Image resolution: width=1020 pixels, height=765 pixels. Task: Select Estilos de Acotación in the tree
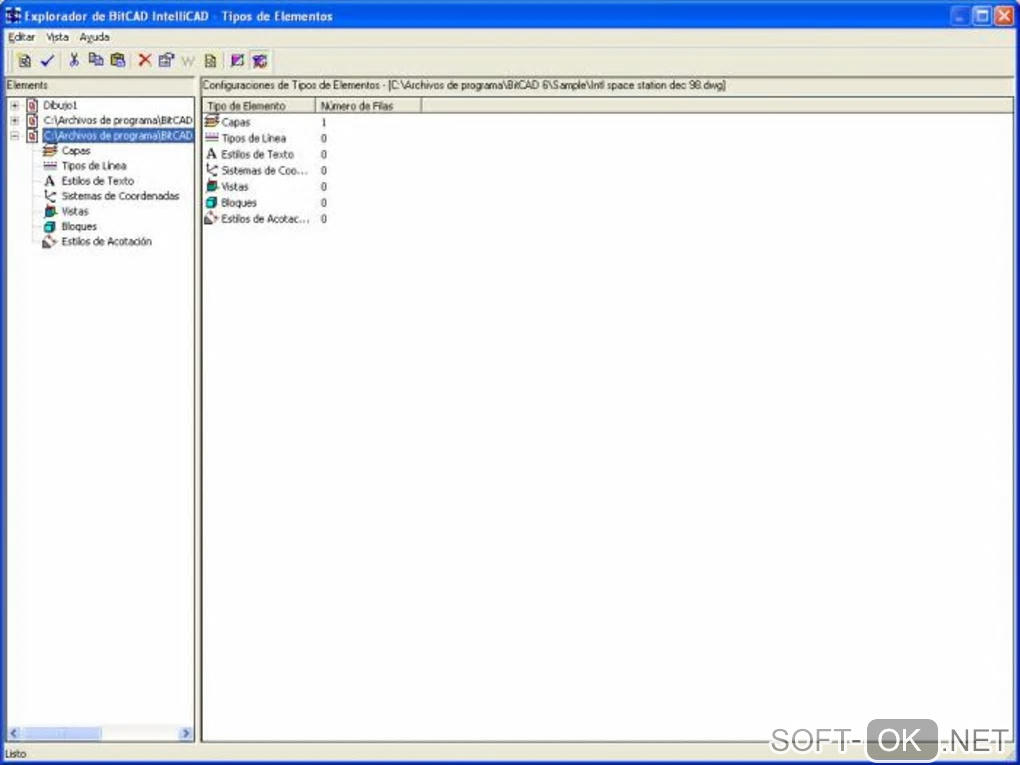106,241
